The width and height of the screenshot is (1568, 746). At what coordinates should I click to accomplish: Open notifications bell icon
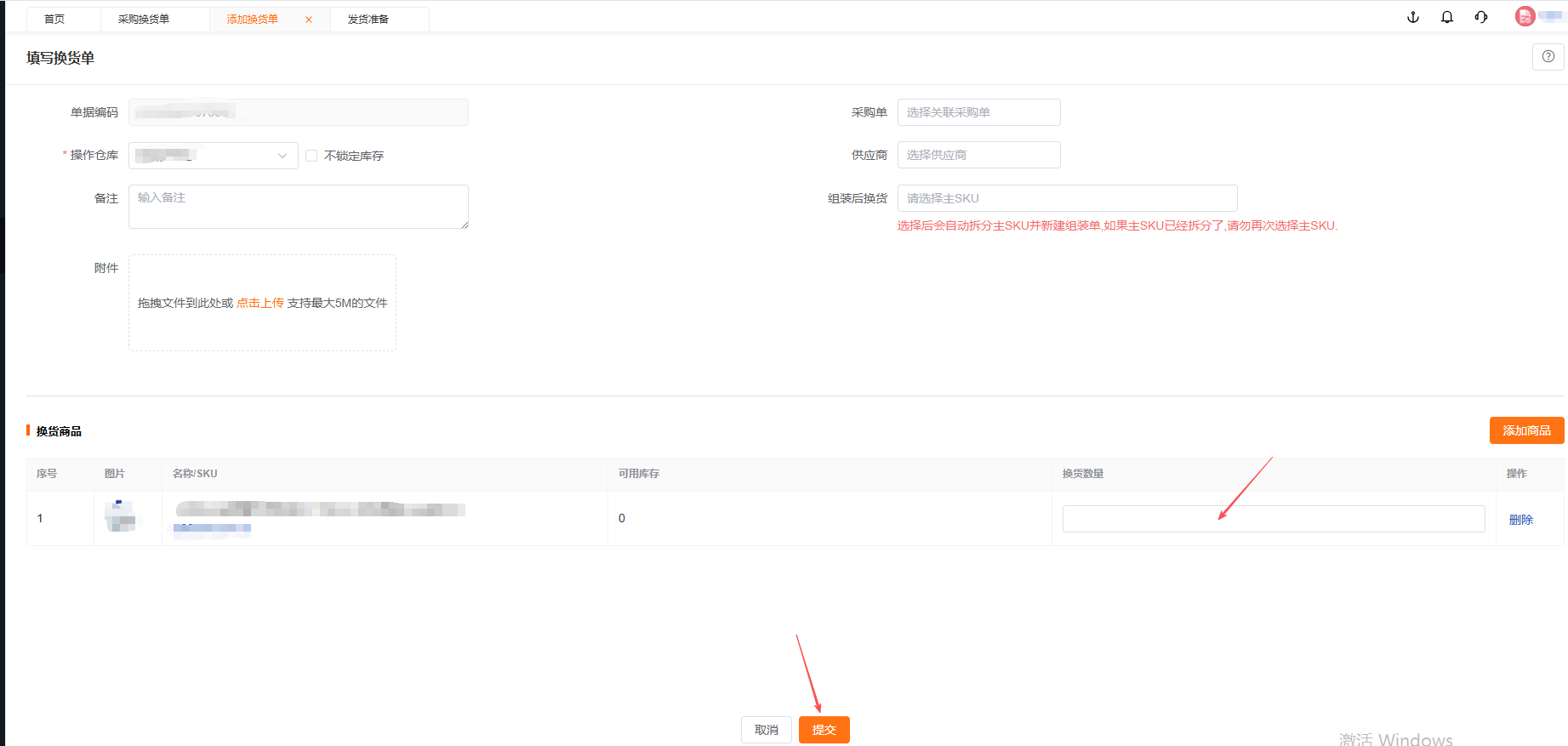click(1447, 17)
